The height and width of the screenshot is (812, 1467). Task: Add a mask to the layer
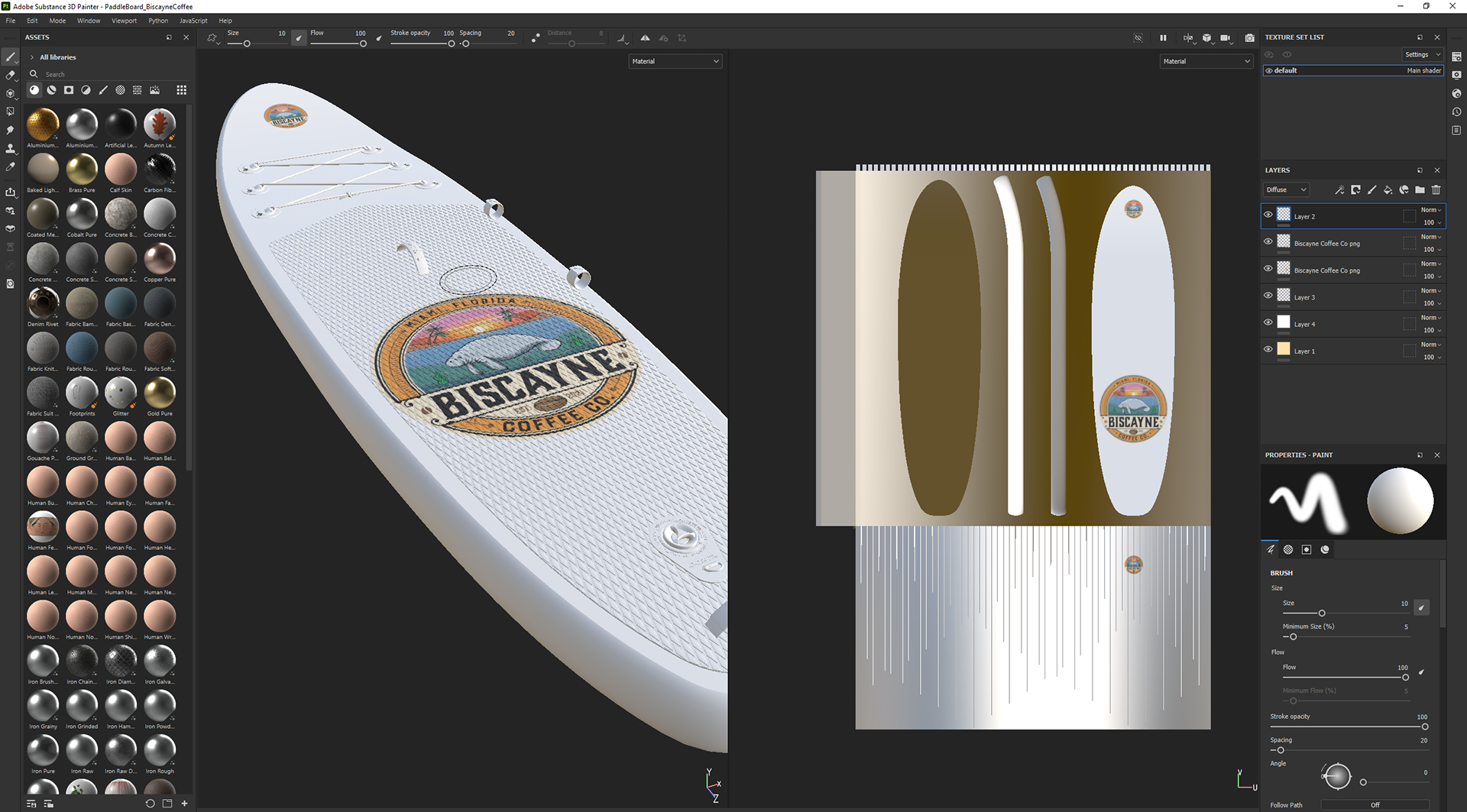click(x=1355, y=189)
